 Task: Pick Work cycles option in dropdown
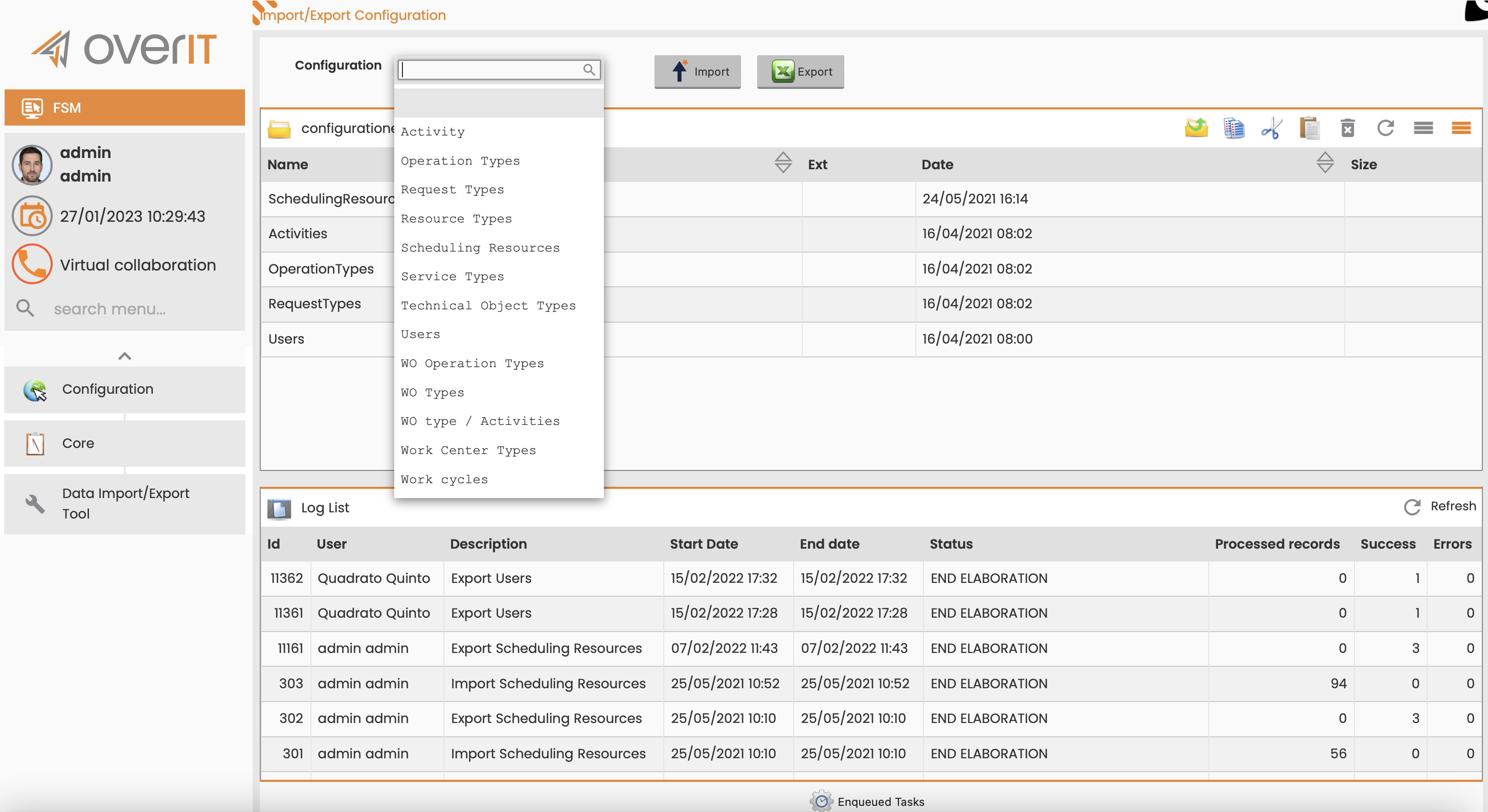tap(444, 479)
